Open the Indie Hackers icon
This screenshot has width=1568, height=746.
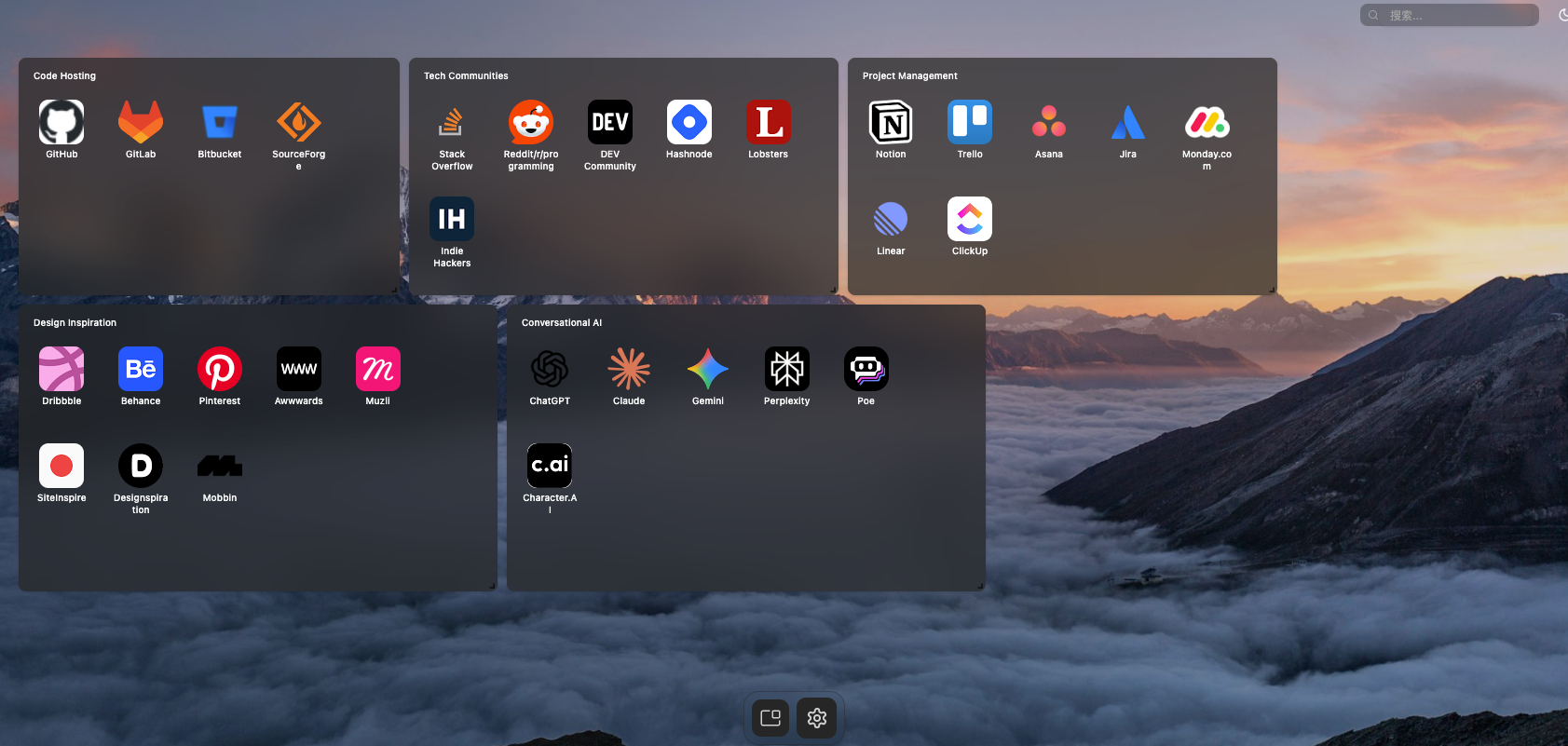tap(452, 219)
